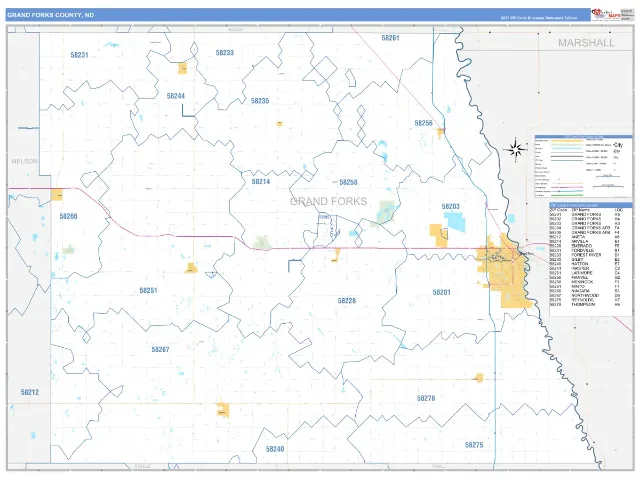Click the FOREST RIVER row in ZIP index
This screenshot has height=480, width=640.
[x=586, y=255]
